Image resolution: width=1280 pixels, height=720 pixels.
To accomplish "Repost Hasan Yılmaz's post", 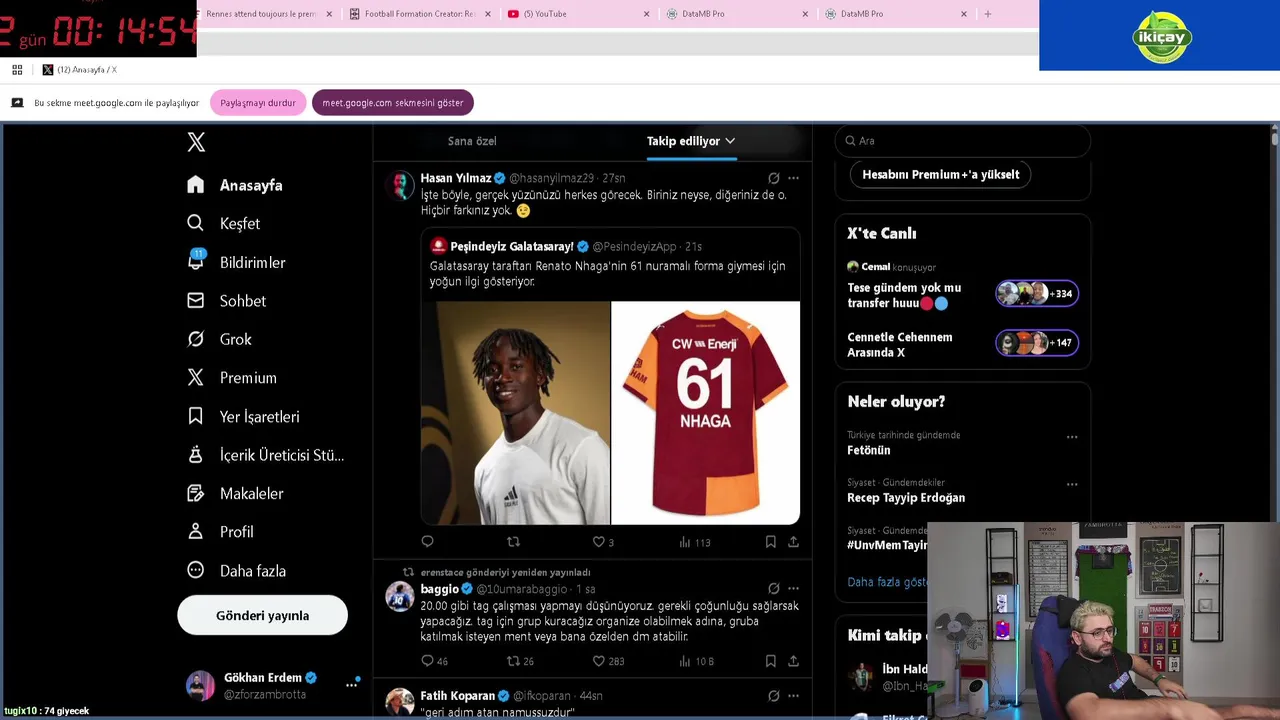I will coord(513,542).
